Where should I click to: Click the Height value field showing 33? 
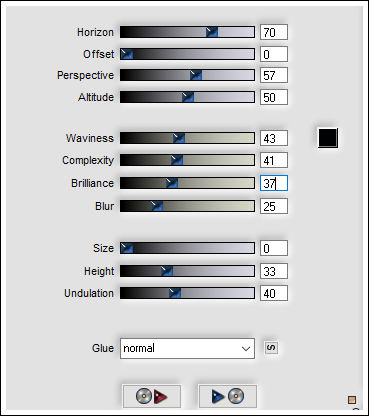point(274,271)
